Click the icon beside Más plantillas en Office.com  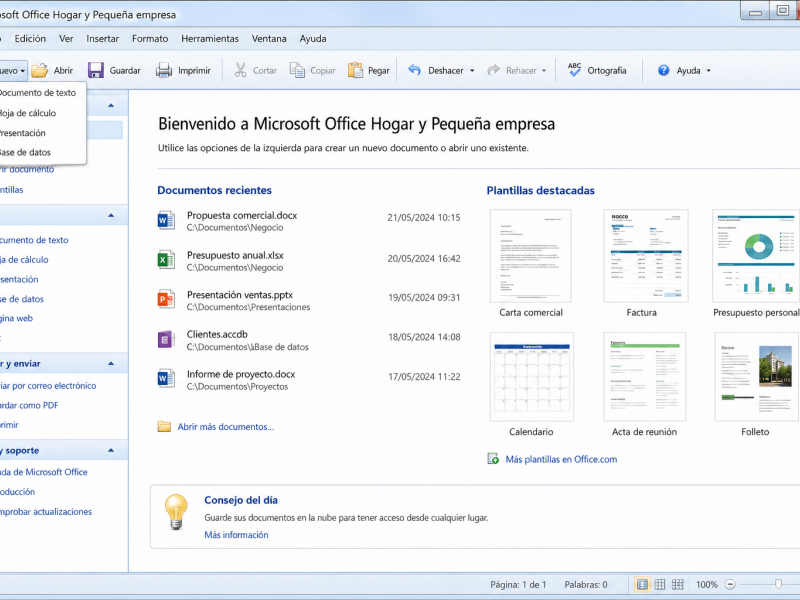click(x=493, y=459)
